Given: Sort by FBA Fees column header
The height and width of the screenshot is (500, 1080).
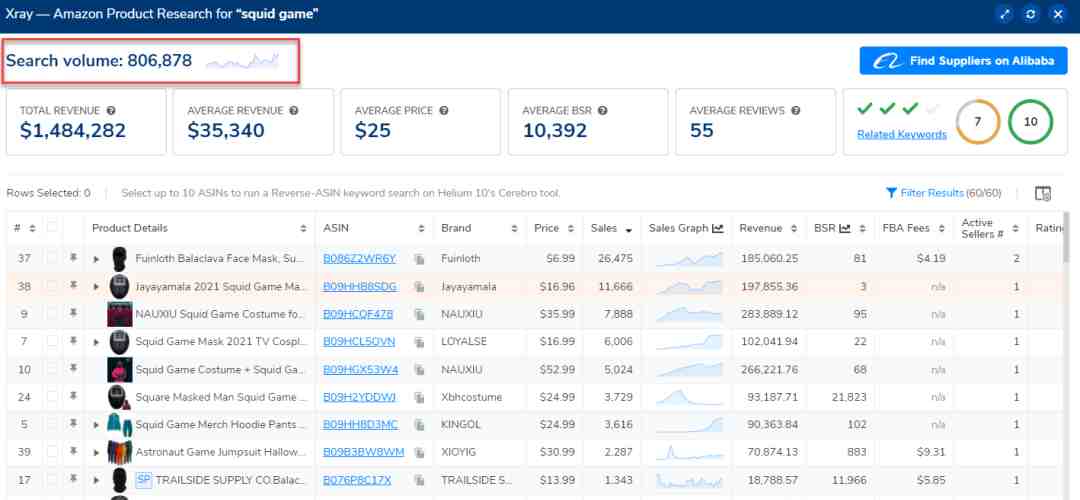Looking at the screenshot, I should 941,228.
